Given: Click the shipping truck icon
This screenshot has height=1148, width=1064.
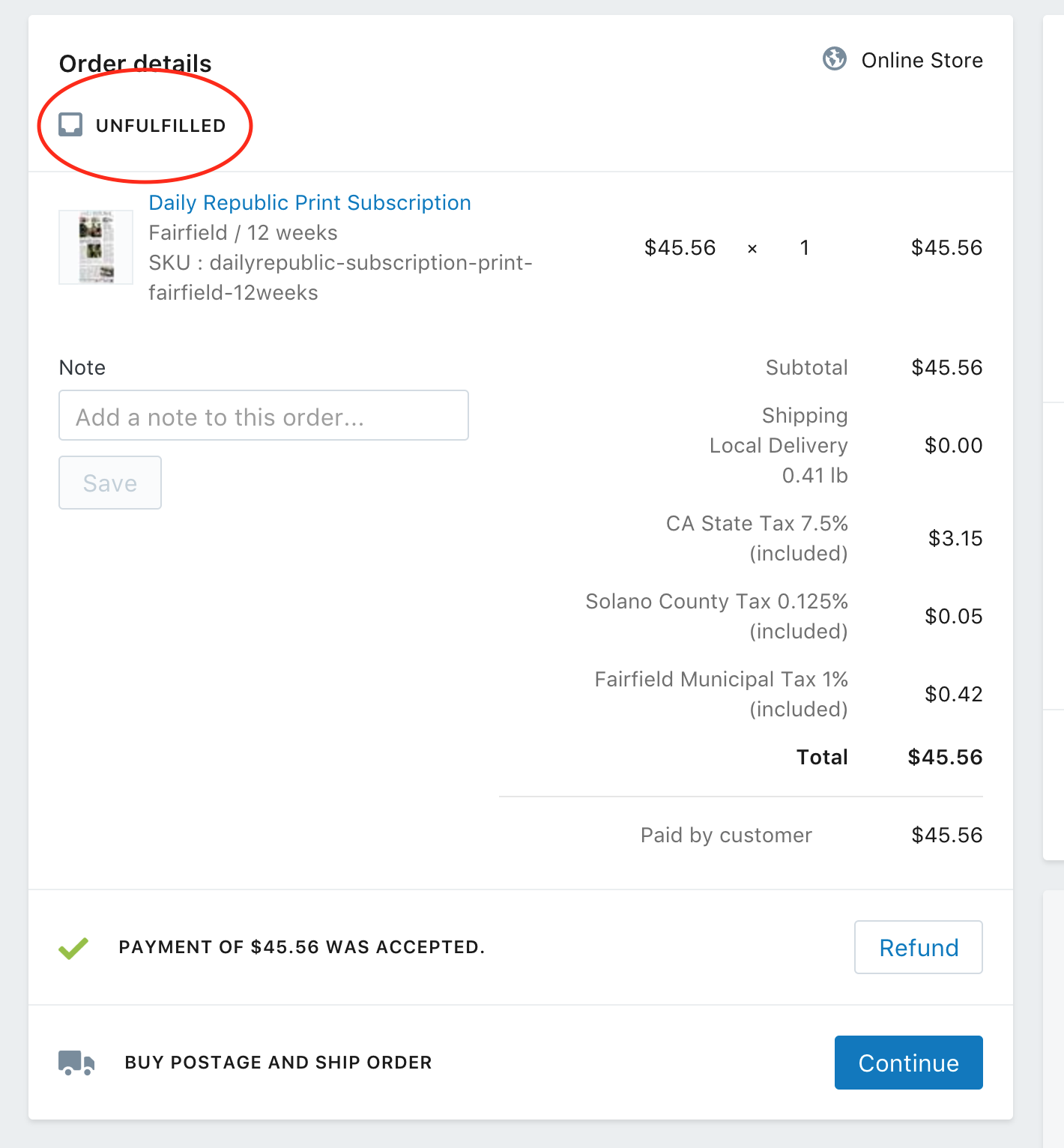Looking at the screenshot, I should 76,1063.
